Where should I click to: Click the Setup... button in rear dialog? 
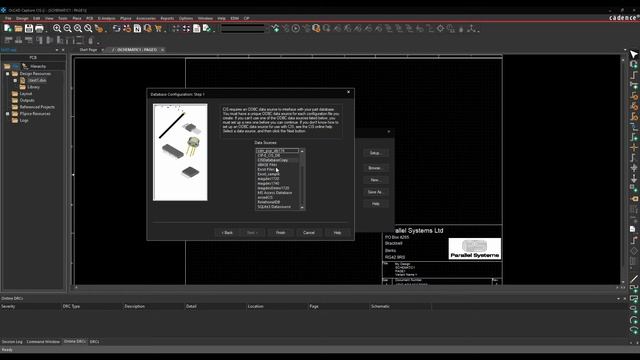tap(375, 153)
